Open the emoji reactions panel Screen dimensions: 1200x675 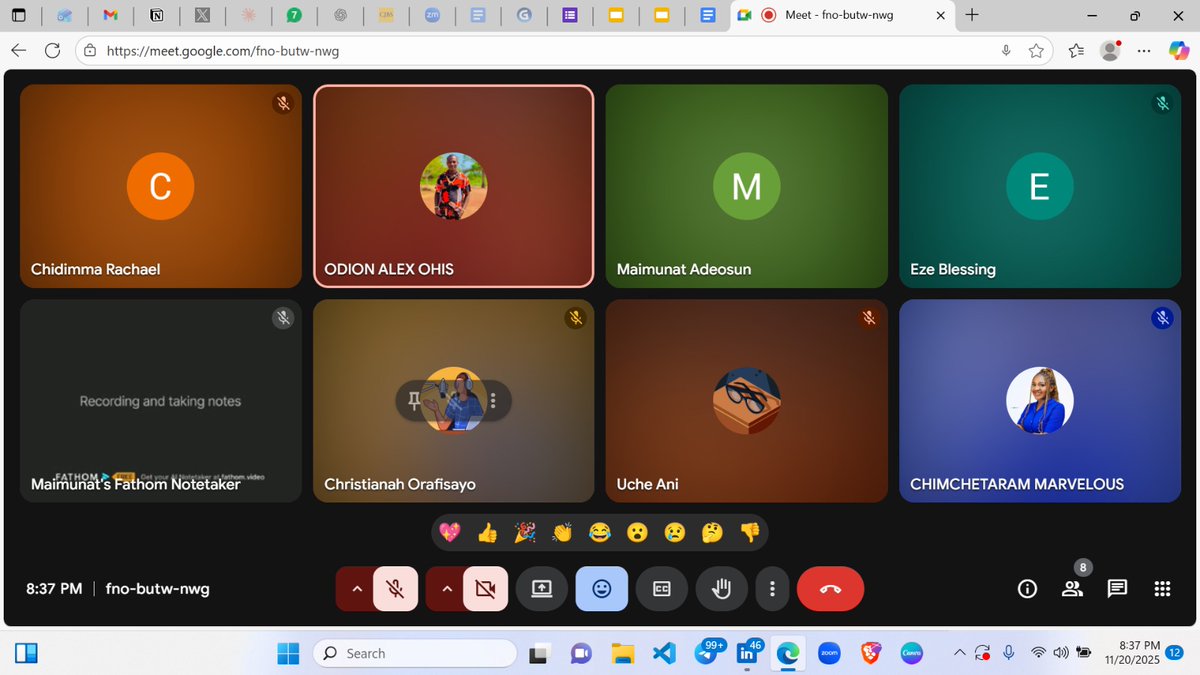(601, 589)
